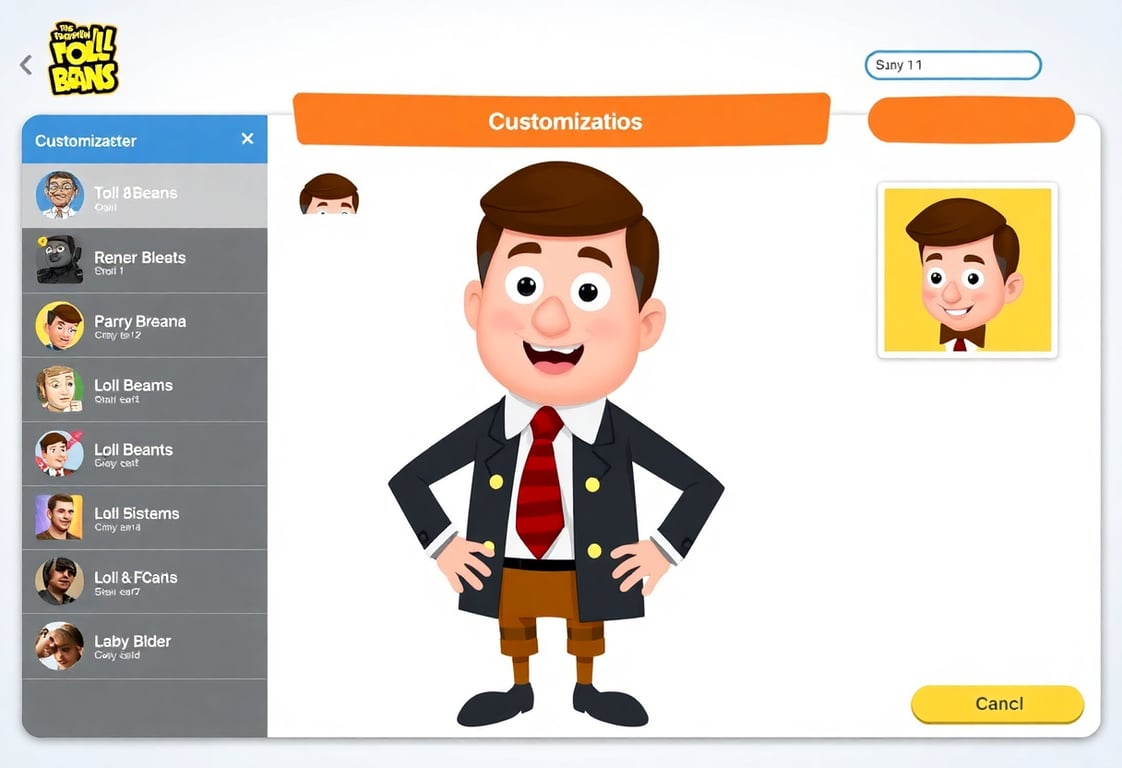Click the orange button near the top right
Image resolution: width=1122 pixels, height=768 pixels.
971,119
